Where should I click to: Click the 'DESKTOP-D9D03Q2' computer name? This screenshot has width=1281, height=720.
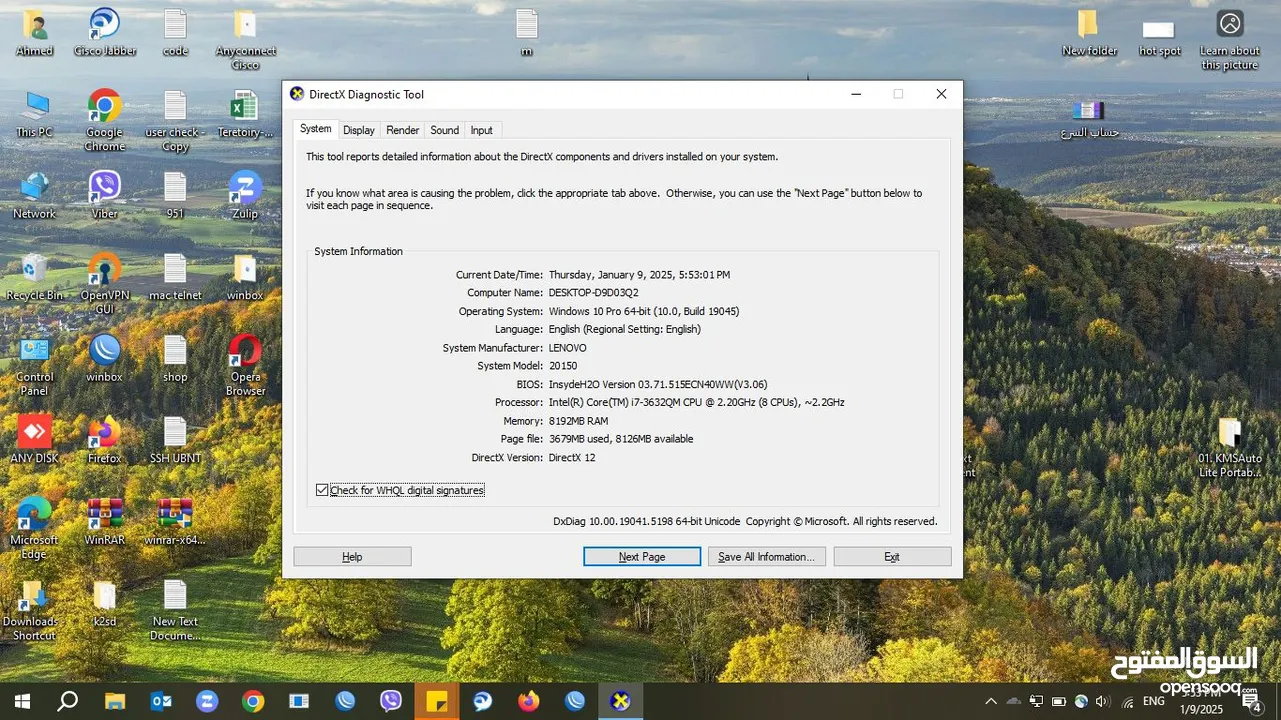(x=593, y=293)
